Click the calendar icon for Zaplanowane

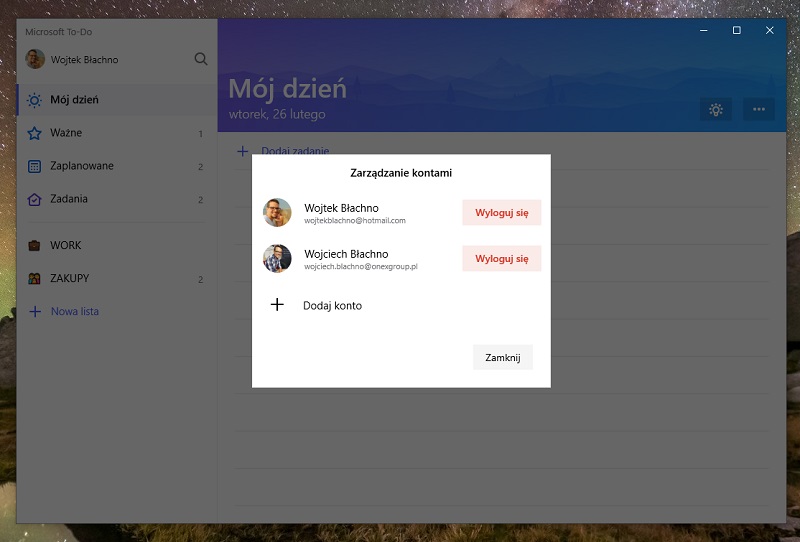34,166
